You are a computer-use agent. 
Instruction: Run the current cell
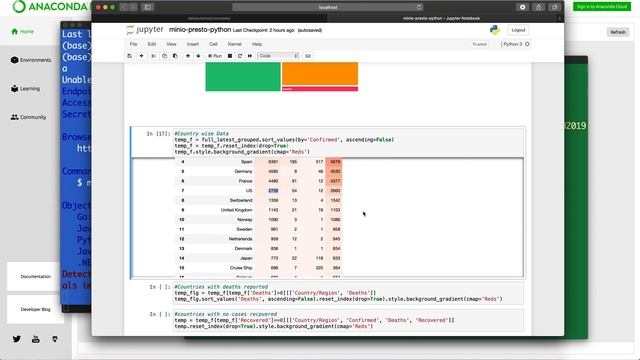215,56
